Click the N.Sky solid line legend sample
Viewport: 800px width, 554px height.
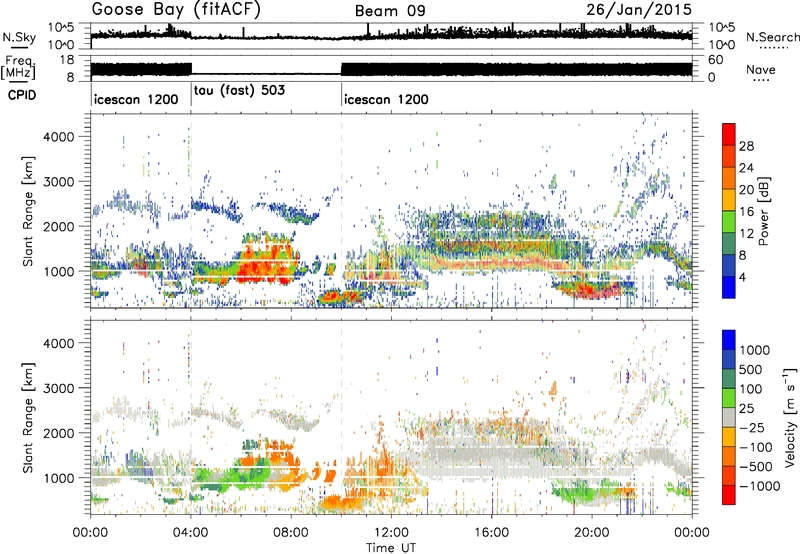click(x=19, y=47)
